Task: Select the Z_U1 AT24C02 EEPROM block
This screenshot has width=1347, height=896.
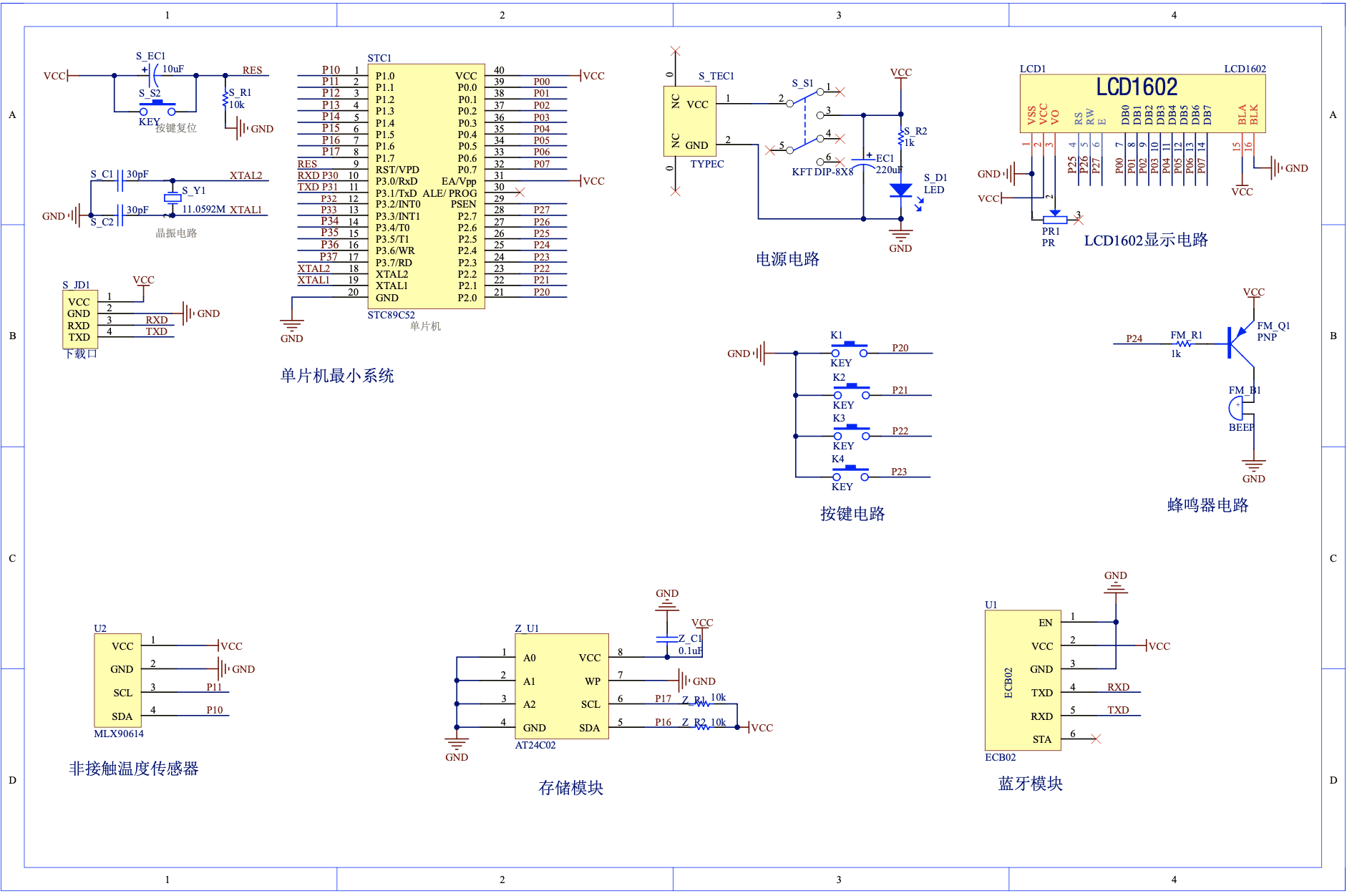Action: [562, 686]
